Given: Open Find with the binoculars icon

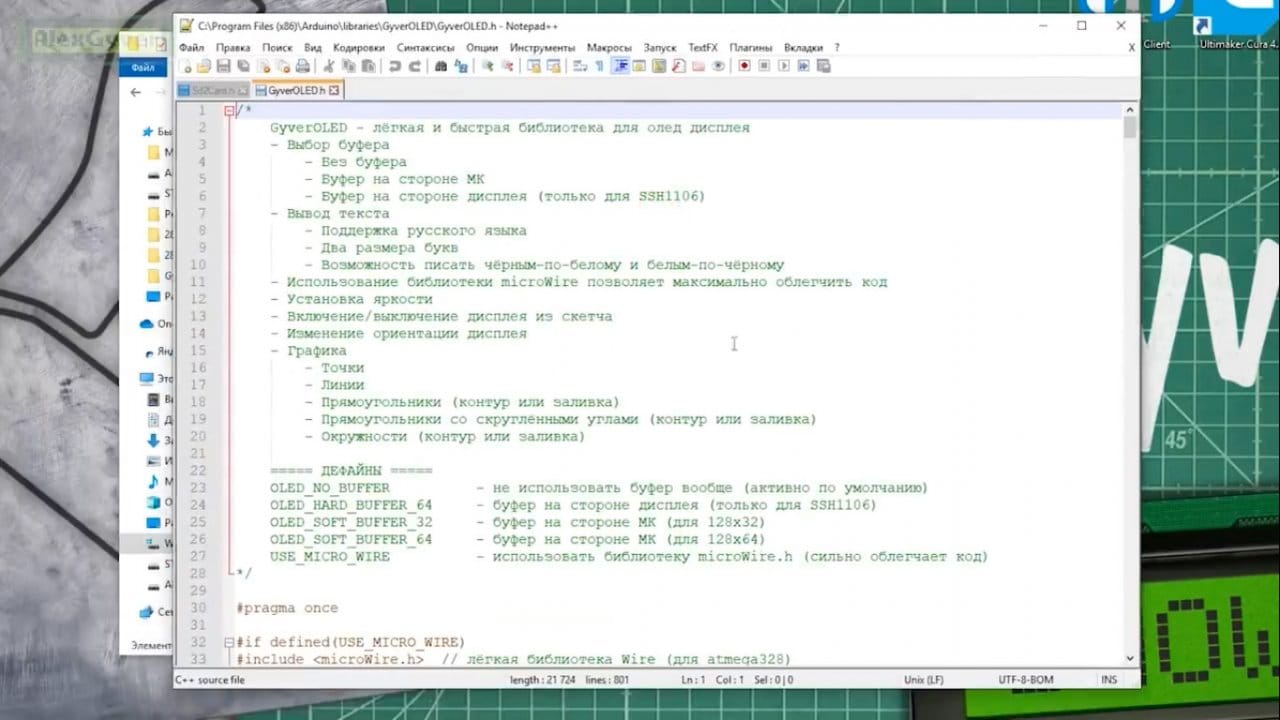Looking at the screenshot, I should coord(441,66).
